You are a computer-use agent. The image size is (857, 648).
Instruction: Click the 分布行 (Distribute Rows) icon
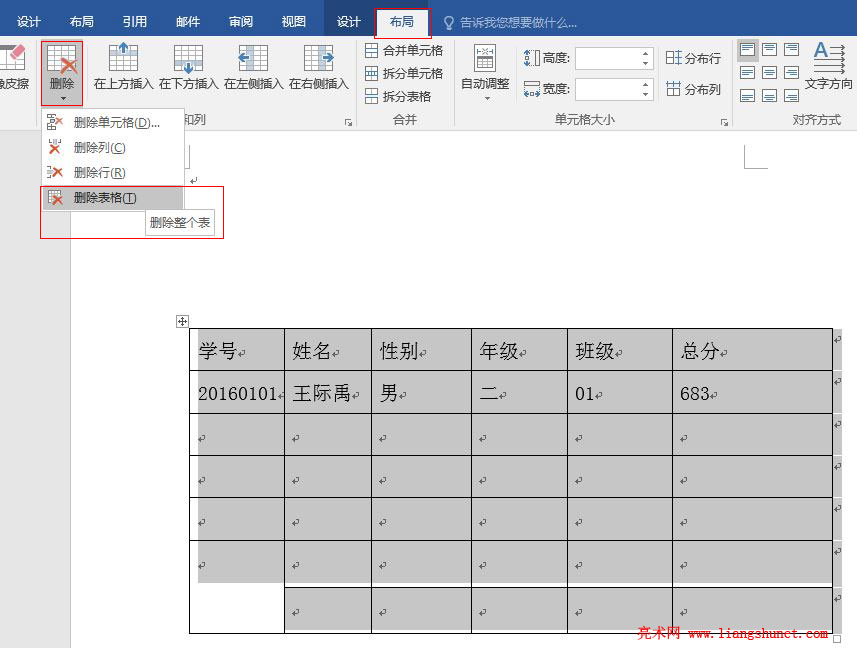pyautogui.click(x=692, y=57)
